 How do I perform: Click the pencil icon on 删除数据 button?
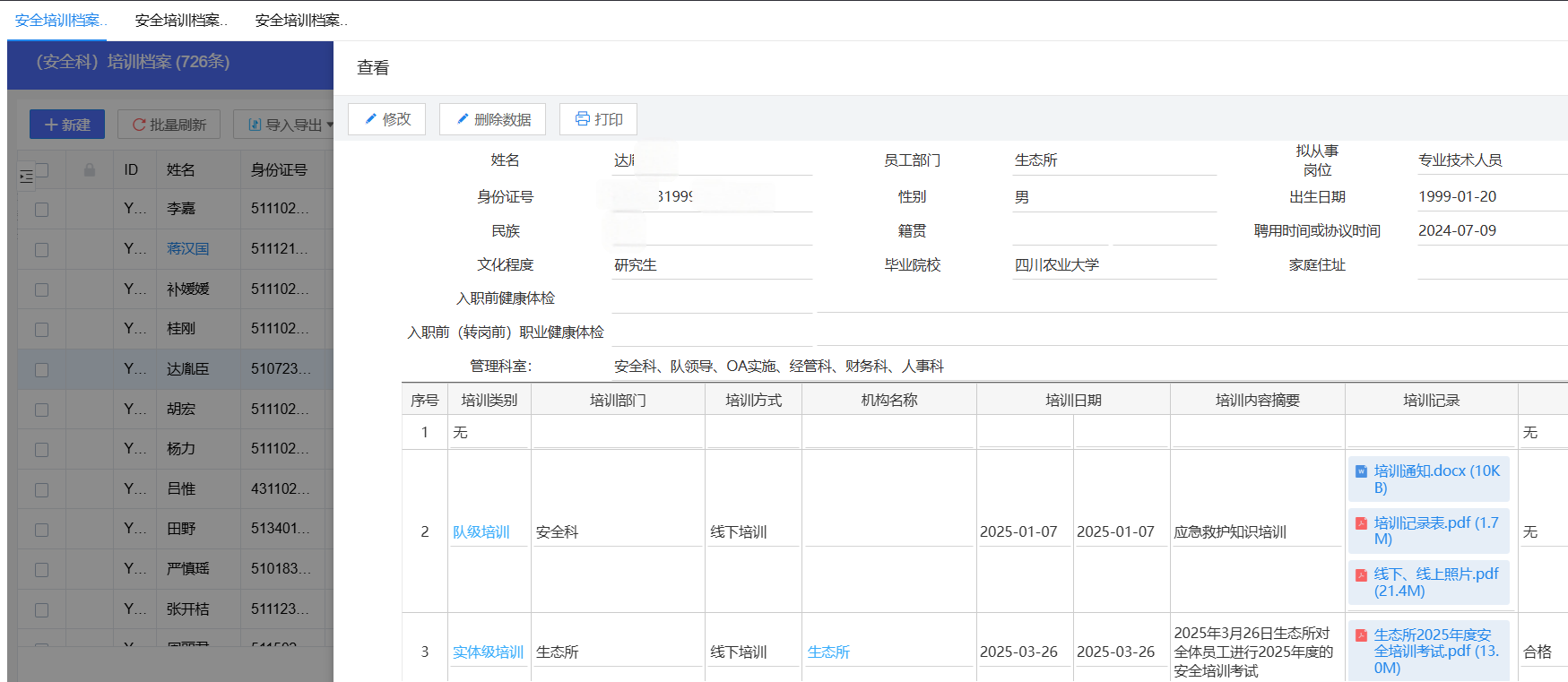tap(463, 119)
